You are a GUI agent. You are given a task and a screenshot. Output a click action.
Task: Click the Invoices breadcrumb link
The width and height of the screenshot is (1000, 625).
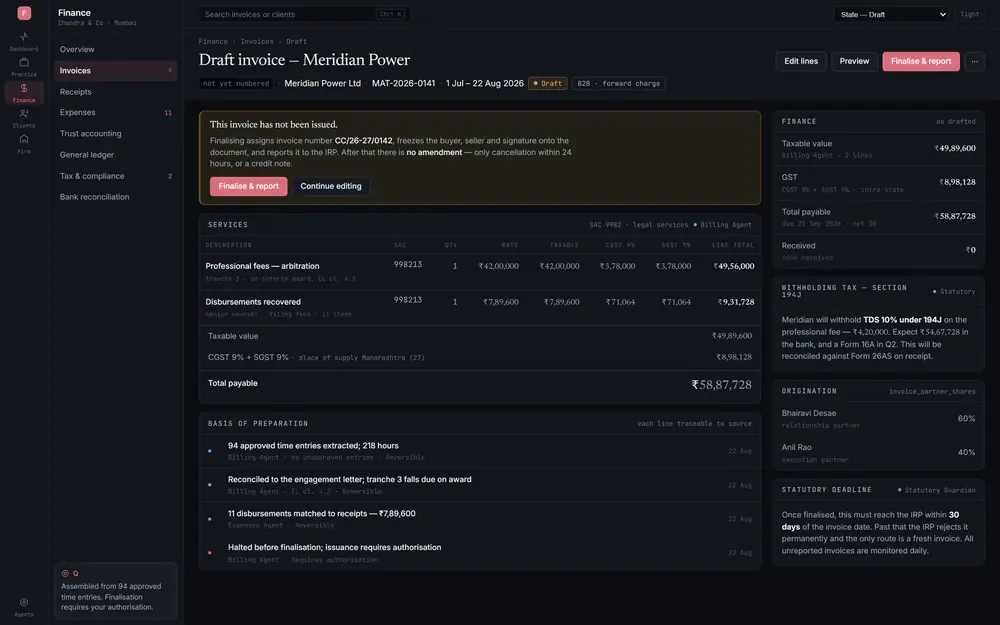pyautogui.click(x=257, y=41)
